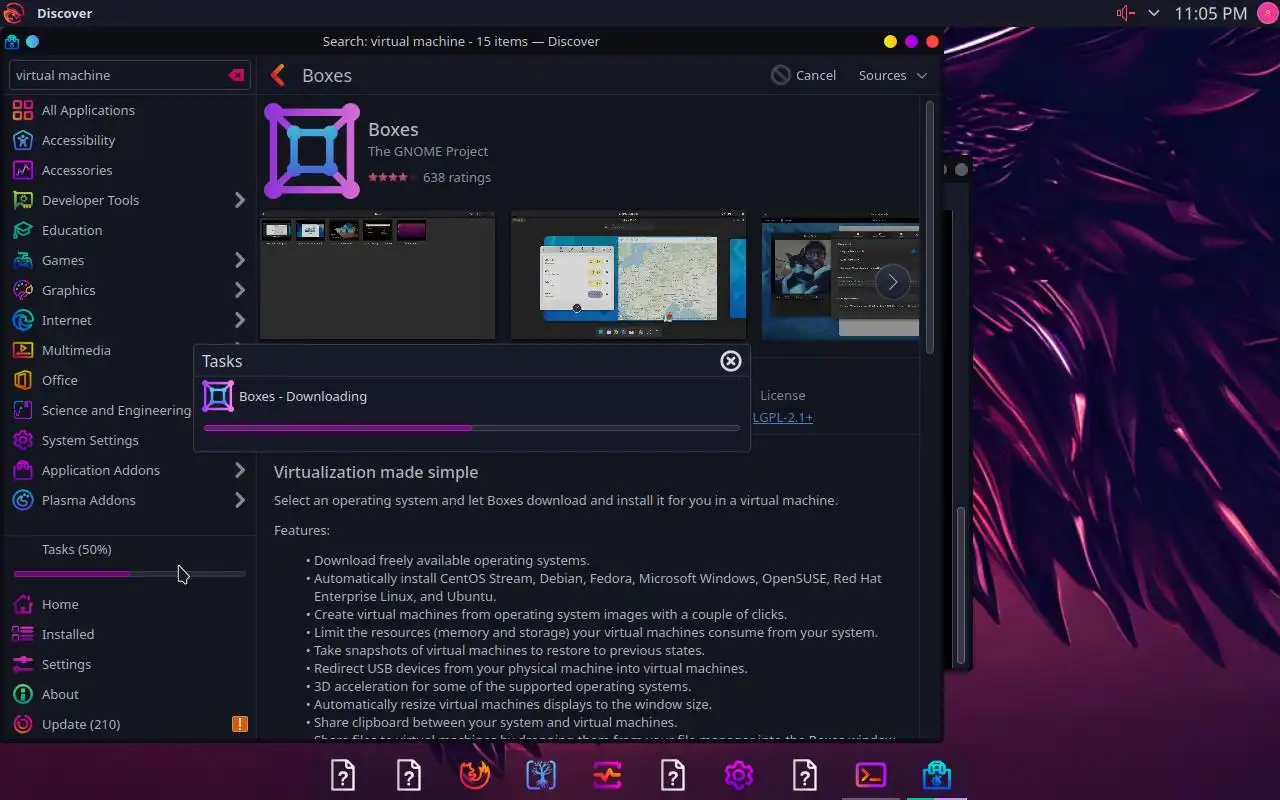Close the Tasks popup with the X icon
Viewport: 1280px width, 800px height.
tap(731, 361)
